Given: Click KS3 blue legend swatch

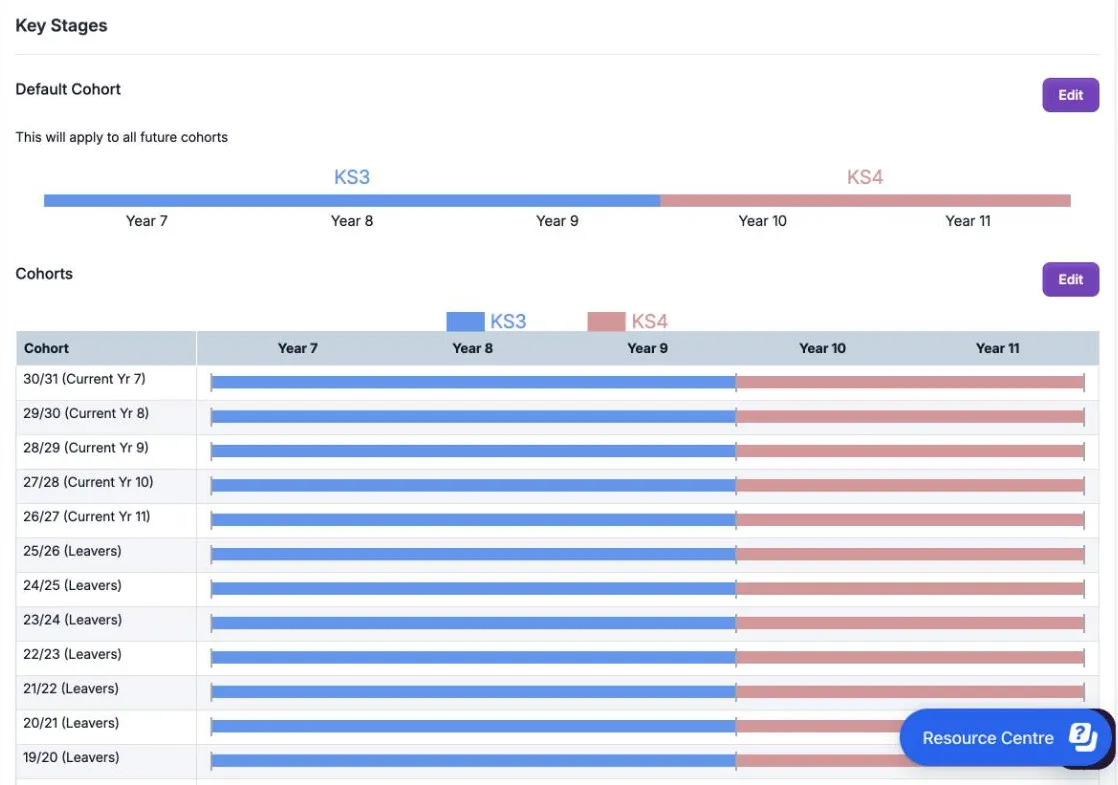Looking at the screenshot, I should (465, 322).
